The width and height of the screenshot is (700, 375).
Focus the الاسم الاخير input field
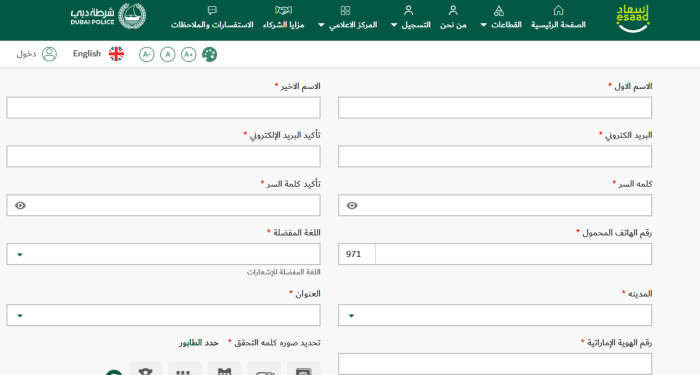163,108
